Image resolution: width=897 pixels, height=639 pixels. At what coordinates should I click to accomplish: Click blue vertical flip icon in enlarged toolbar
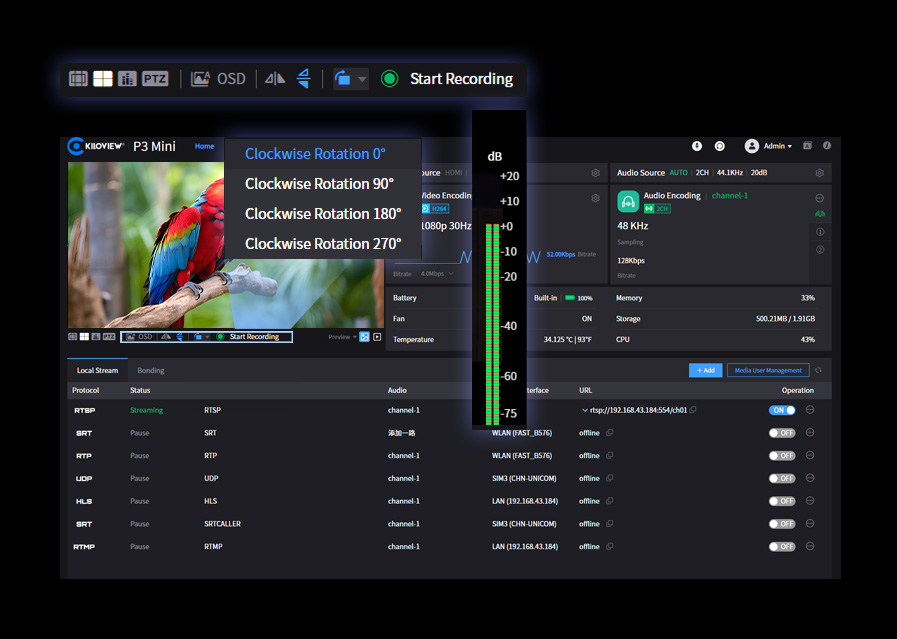tap(303, 79)
